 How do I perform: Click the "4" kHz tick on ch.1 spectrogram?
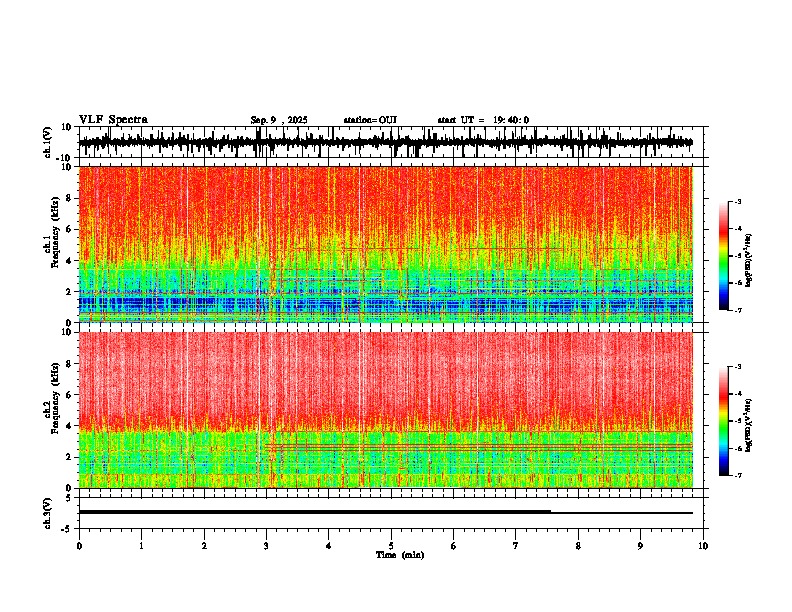(x=69, y=261)
